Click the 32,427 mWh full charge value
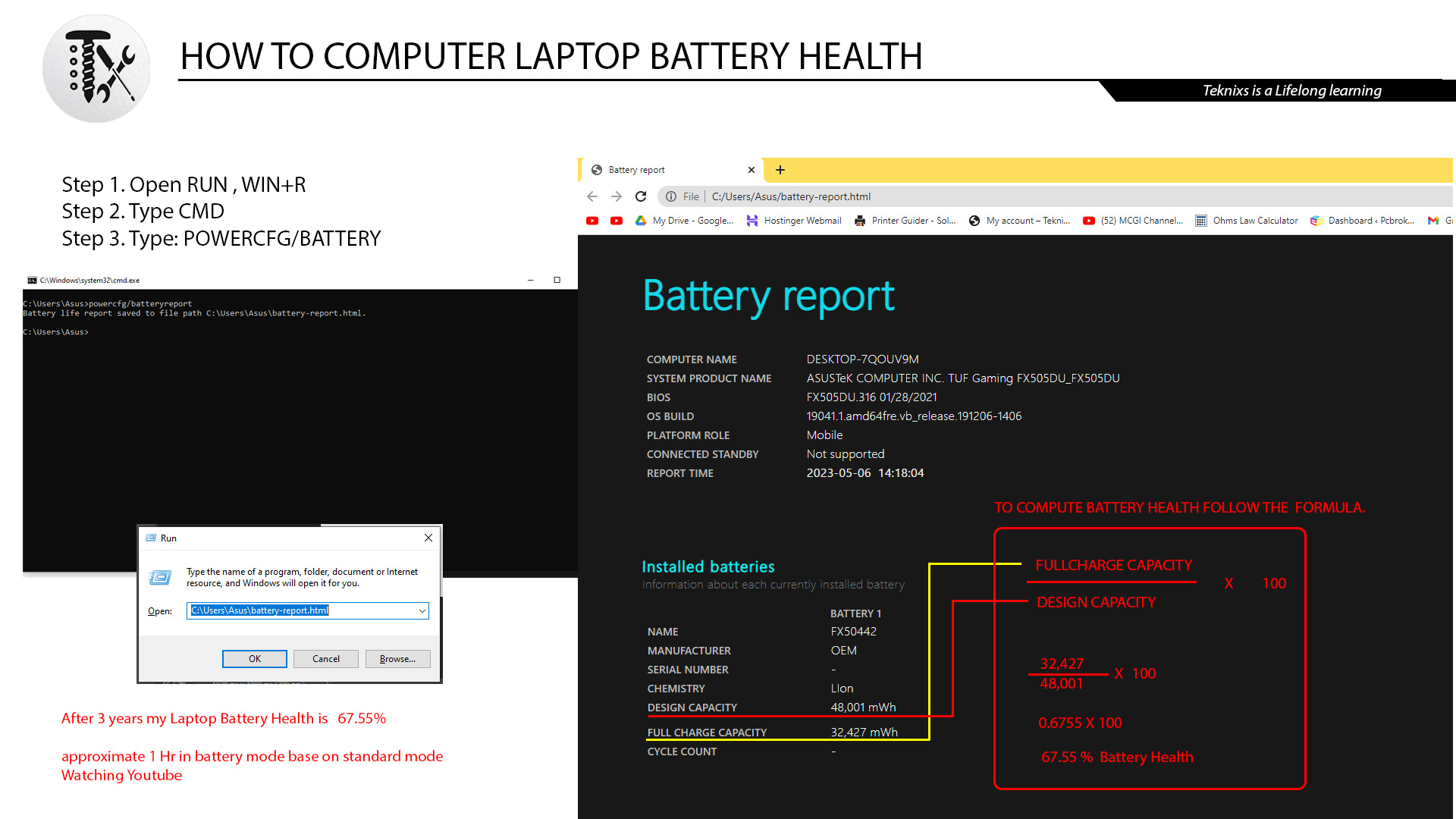 [864, 733]
